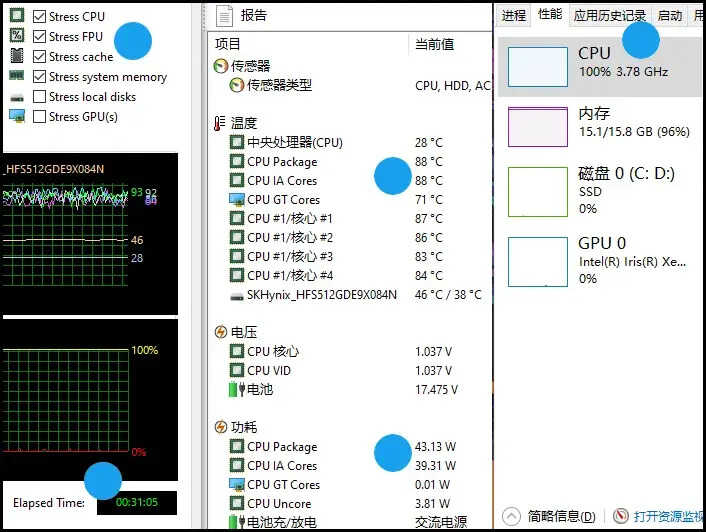706x532 pixels.
Task: Click the percent icon beside Stress FPU
Action: pyautogui.click(x=17, y=35)
